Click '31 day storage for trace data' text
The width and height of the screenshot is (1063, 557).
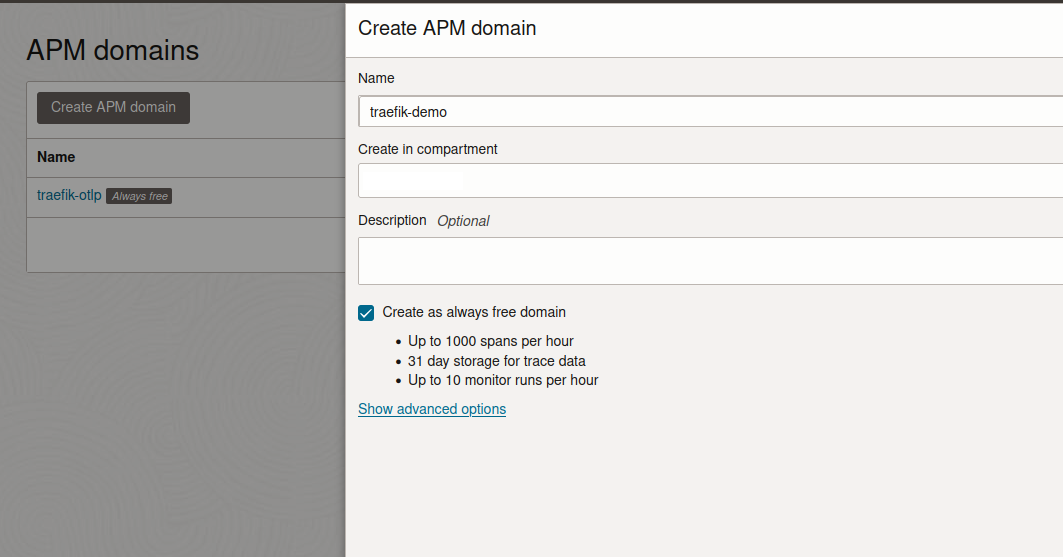tap(496, 361)
